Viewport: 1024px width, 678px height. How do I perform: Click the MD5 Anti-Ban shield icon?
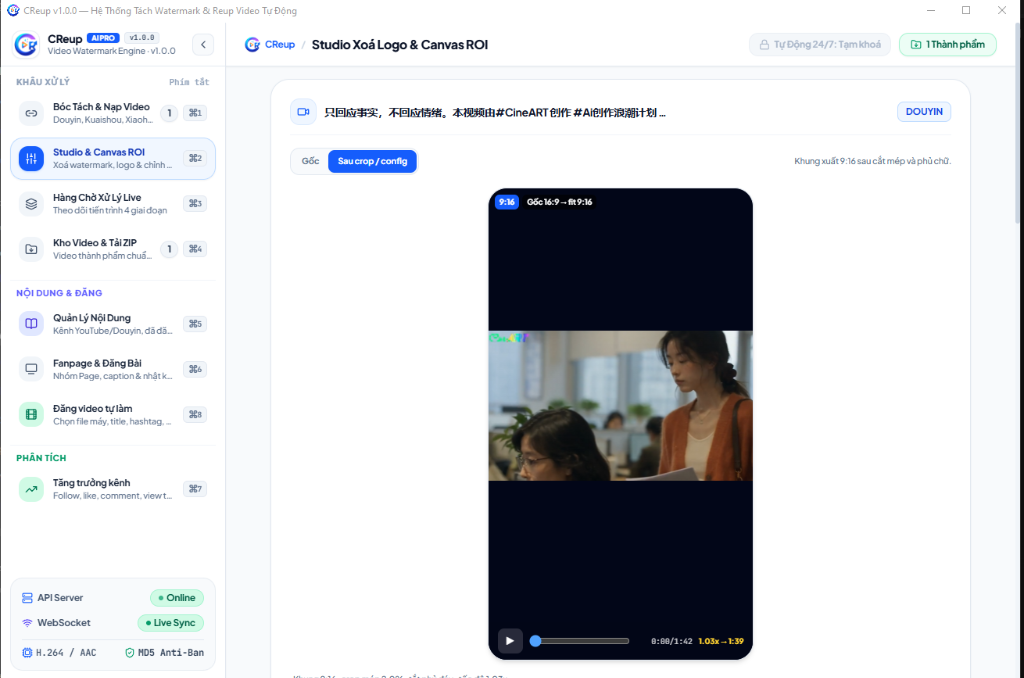(x=129, y=653)
